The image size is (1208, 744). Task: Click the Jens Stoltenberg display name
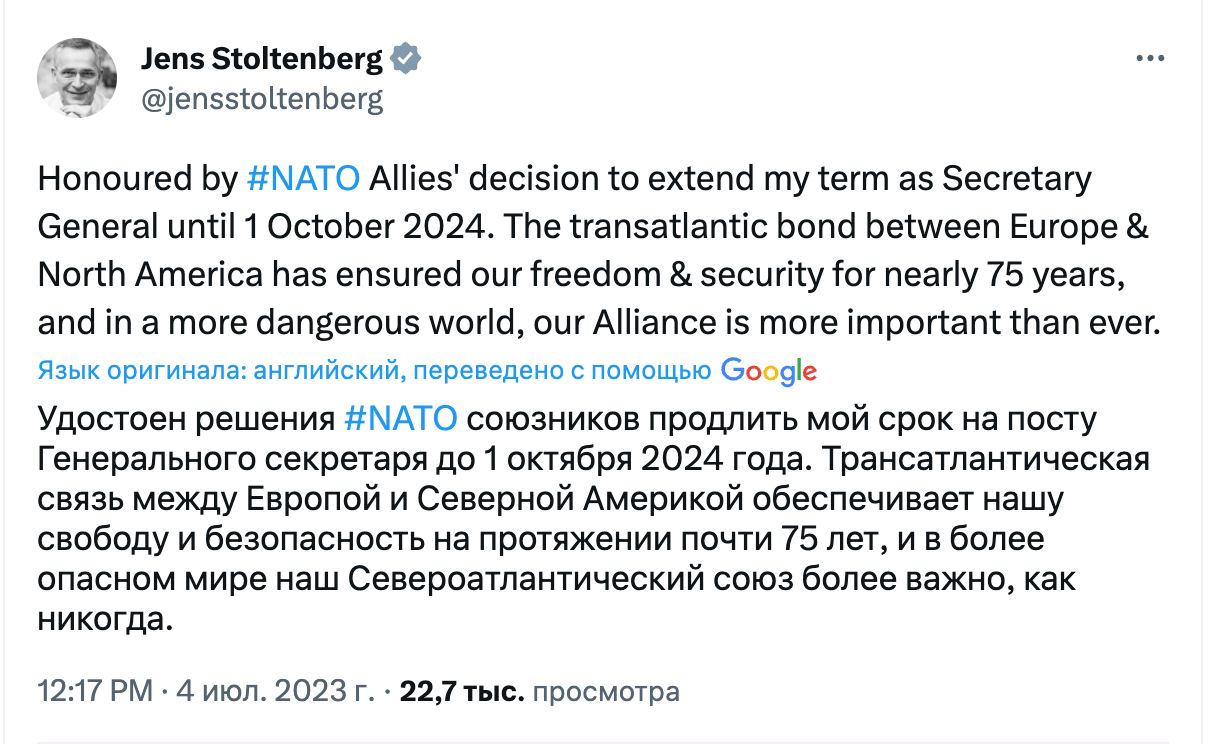261,60
